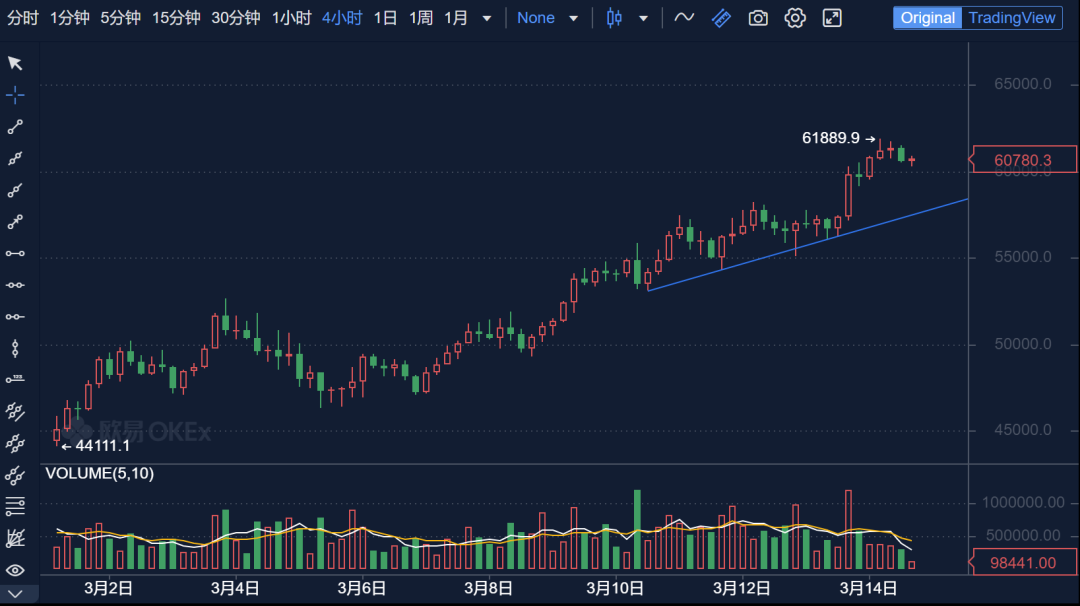Viewport: 1080px width, 606px height.
Task: Click the 65000.0 price axis label
Action: tap(1023, 84)
